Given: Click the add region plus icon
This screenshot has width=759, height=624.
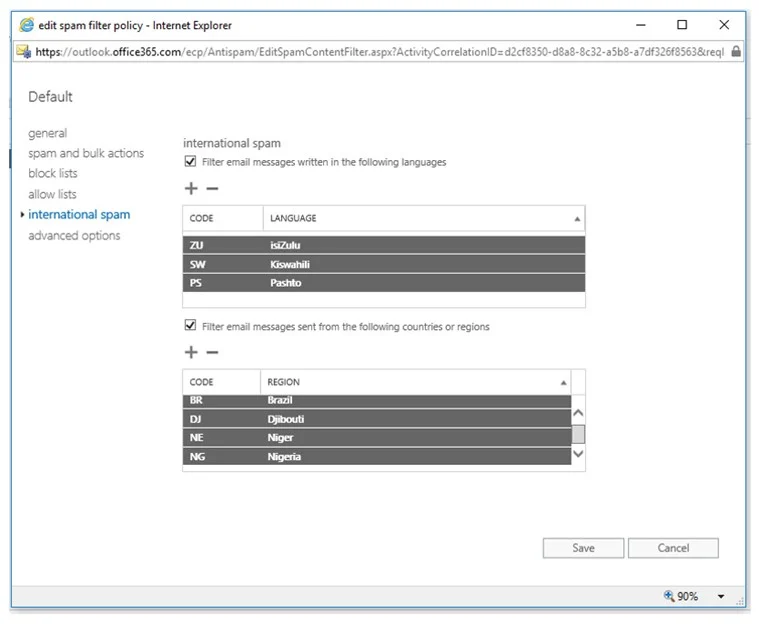Looking at the screenshot, I should point(190,352).
